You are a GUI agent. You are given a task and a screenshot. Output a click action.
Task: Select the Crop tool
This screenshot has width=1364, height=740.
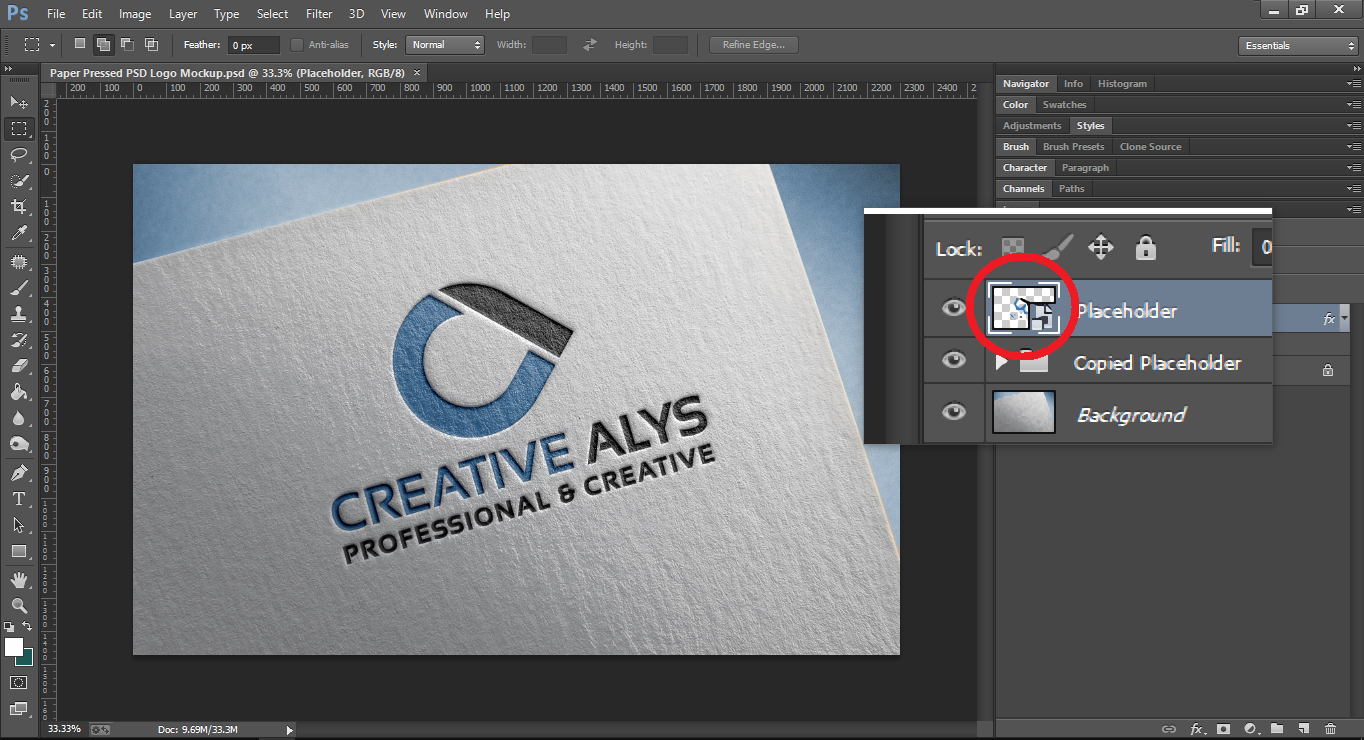18,206
